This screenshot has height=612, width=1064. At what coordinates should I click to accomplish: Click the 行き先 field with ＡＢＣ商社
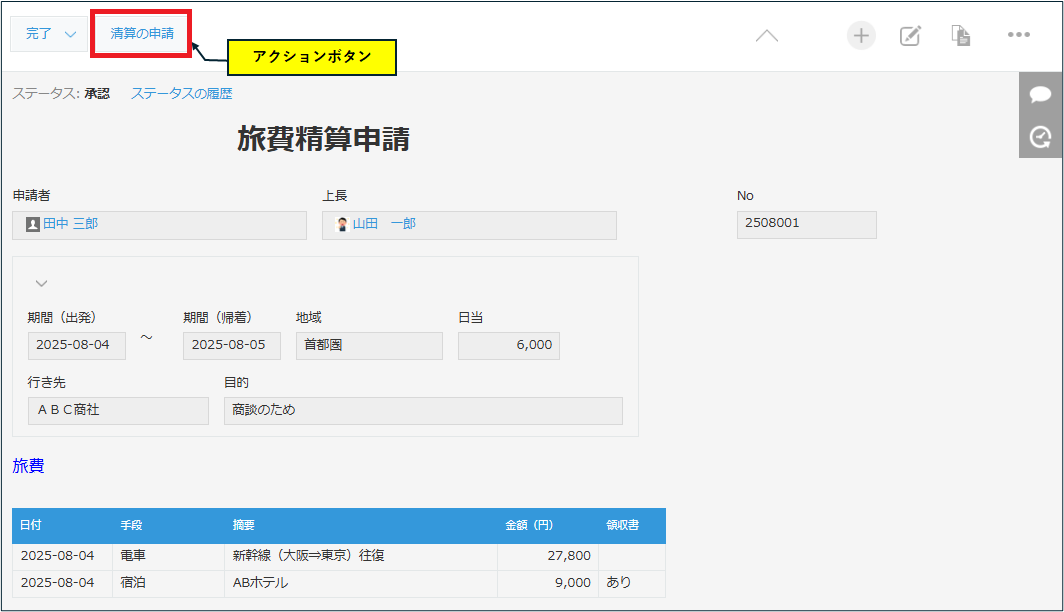[x=118, y=410]
